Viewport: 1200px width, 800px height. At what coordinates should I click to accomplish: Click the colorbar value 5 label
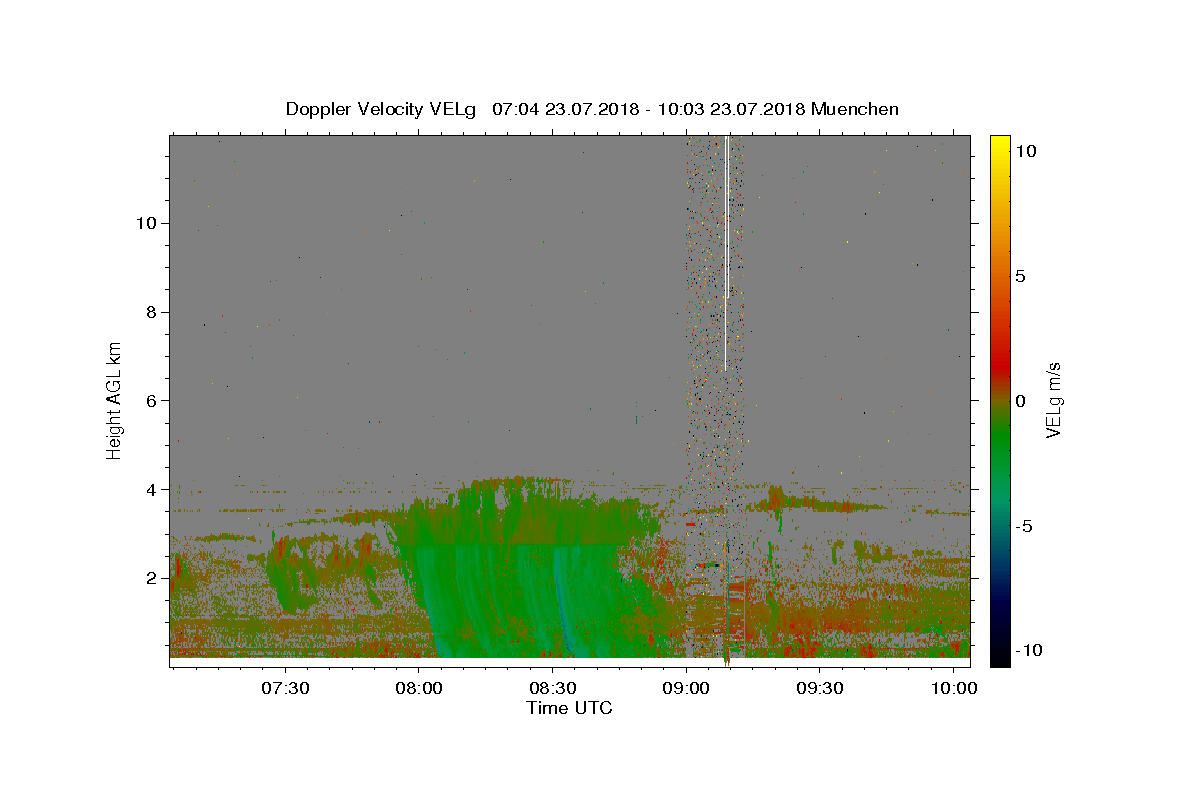pos(1020,276)
